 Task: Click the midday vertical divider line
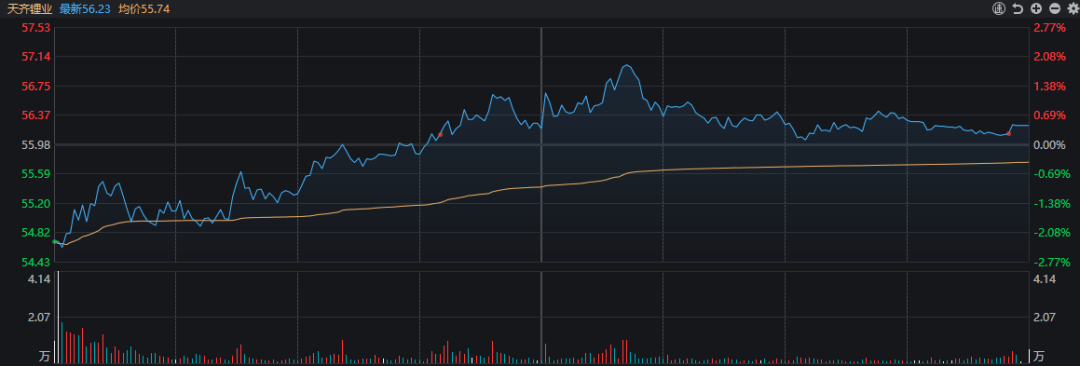[x=541, y=145]
